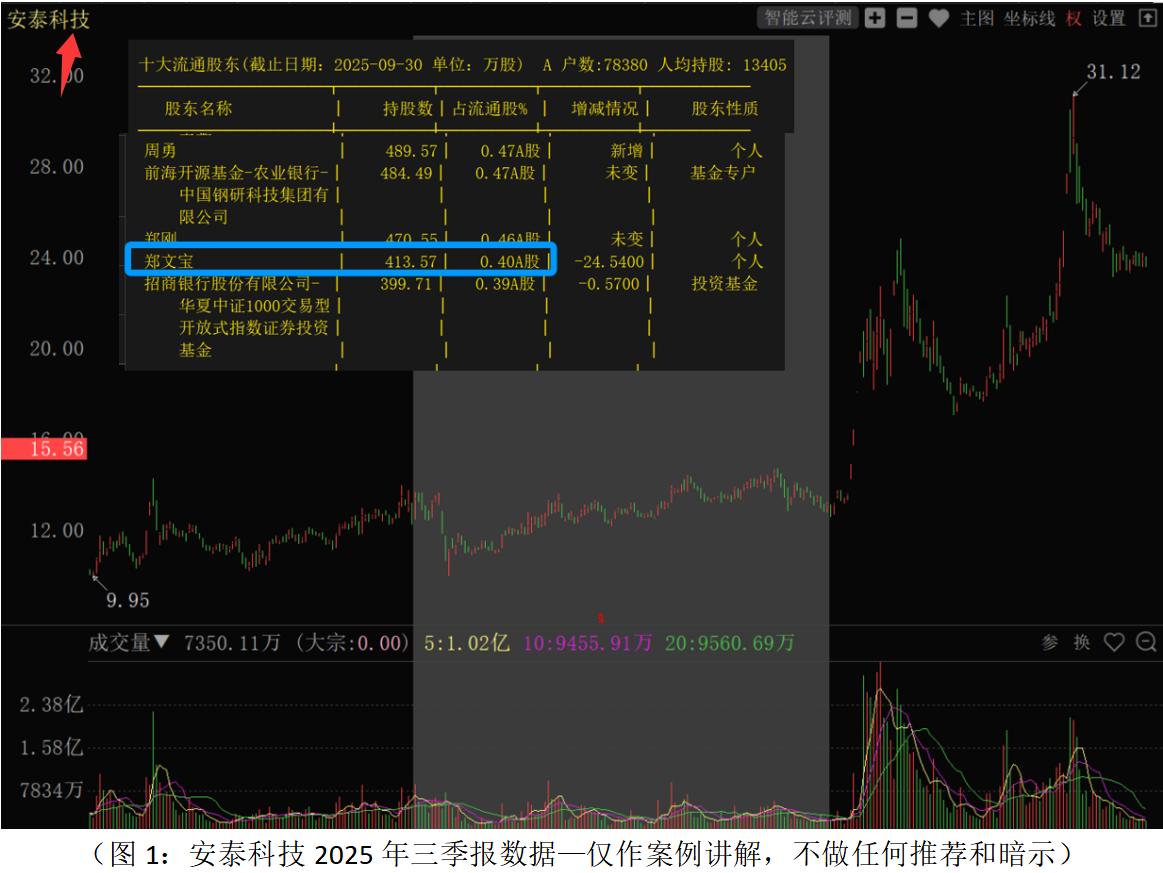The height and width of the screenshot is (873, 1163).
Task: Toggle the red 权 adjustment option
Action: 1074,18
